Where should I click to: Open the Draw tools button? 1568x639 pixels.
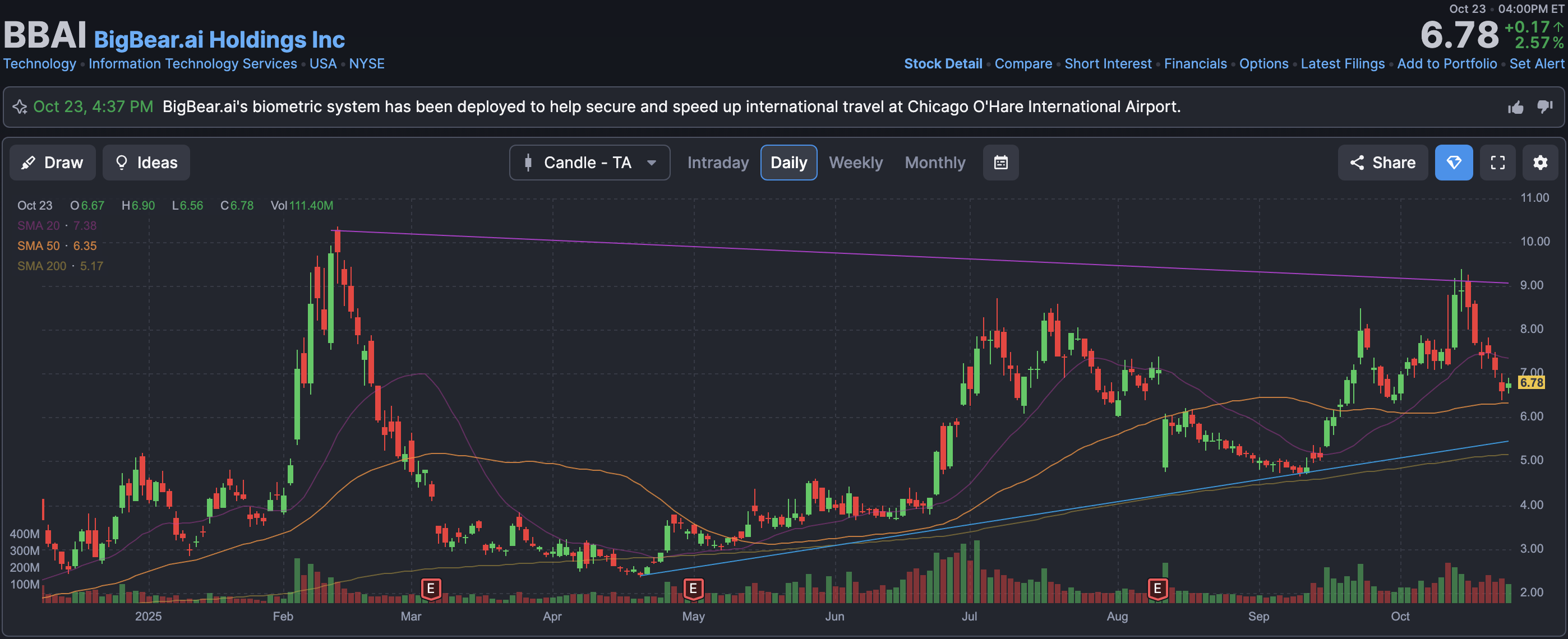click(x=52, y=163)
